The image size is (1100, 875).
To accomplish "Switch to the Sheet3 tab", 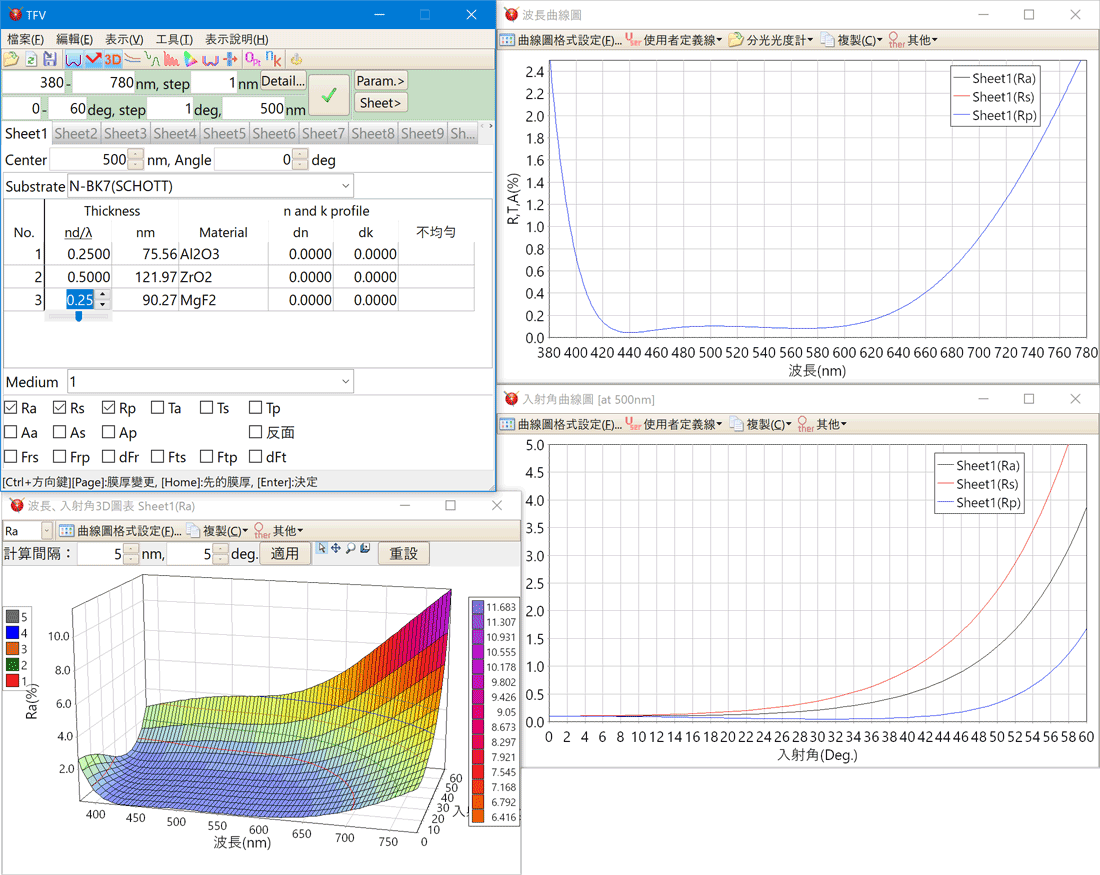I will [x=125, y=133].
